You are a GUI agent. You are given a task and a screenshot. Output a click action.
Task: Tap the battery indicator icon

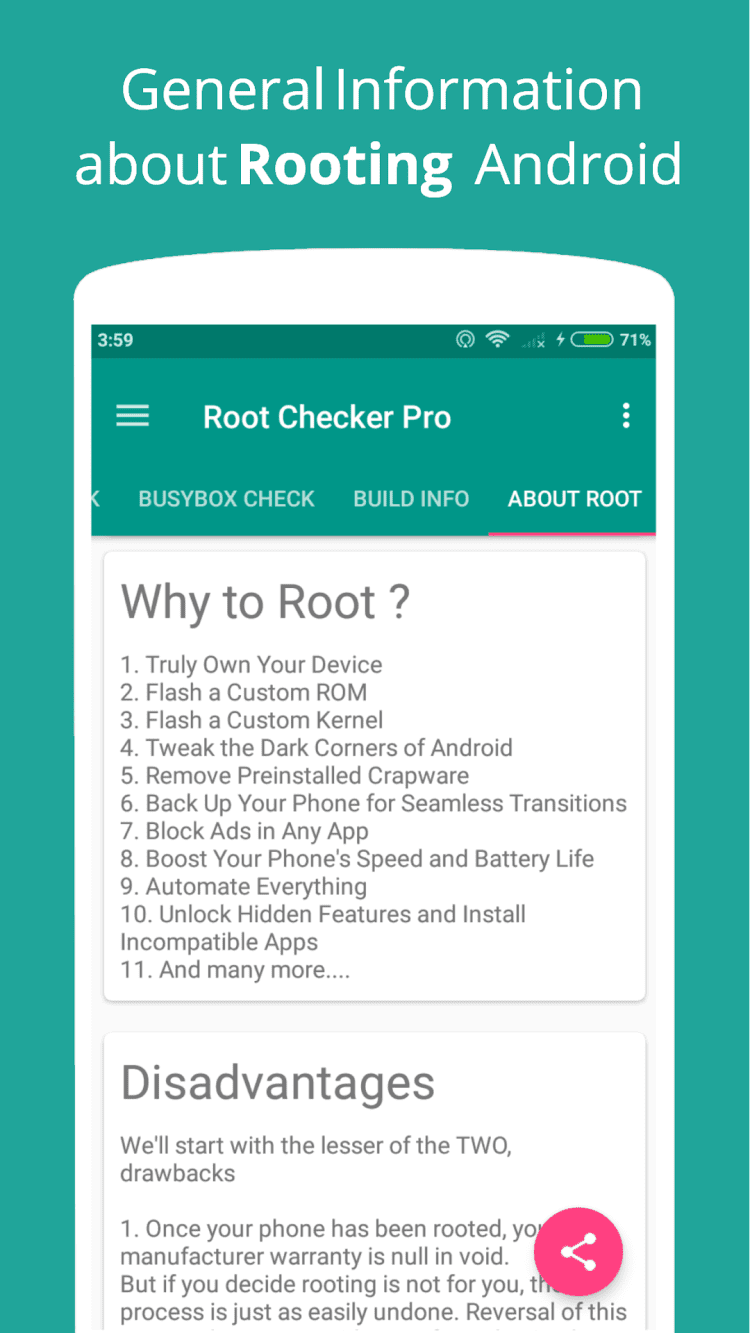pyautogui.click(x=592, y=340)
